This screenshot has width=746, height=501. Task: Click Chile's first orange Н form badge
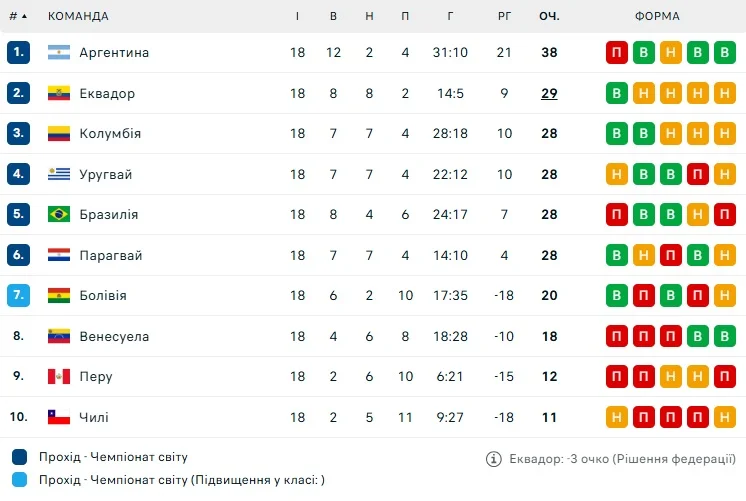pos(617,417)
